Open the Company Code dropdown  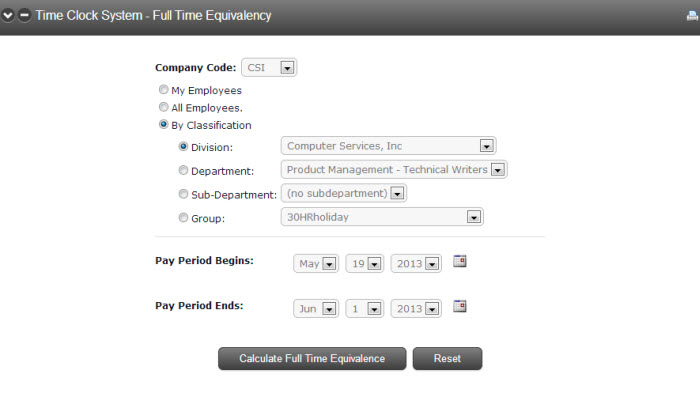point(269,68)
